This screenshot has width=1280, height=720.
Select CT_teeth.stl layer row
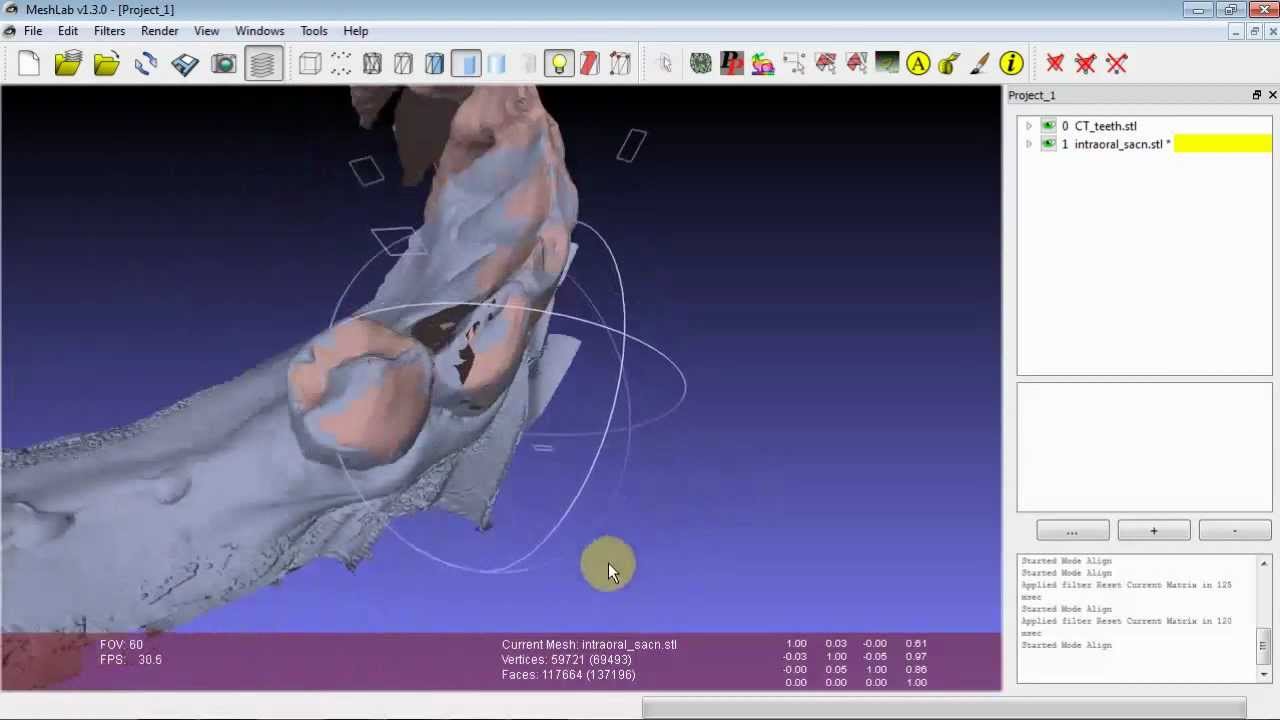click(x=1145, y=126)
